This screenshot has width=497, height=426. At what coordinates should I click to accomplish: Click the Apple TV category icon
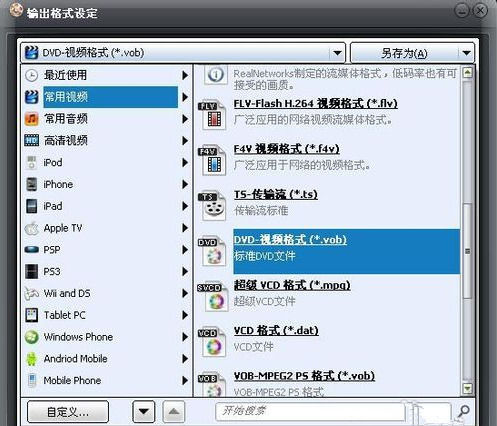pyautogui.click(x=31, y=228)
